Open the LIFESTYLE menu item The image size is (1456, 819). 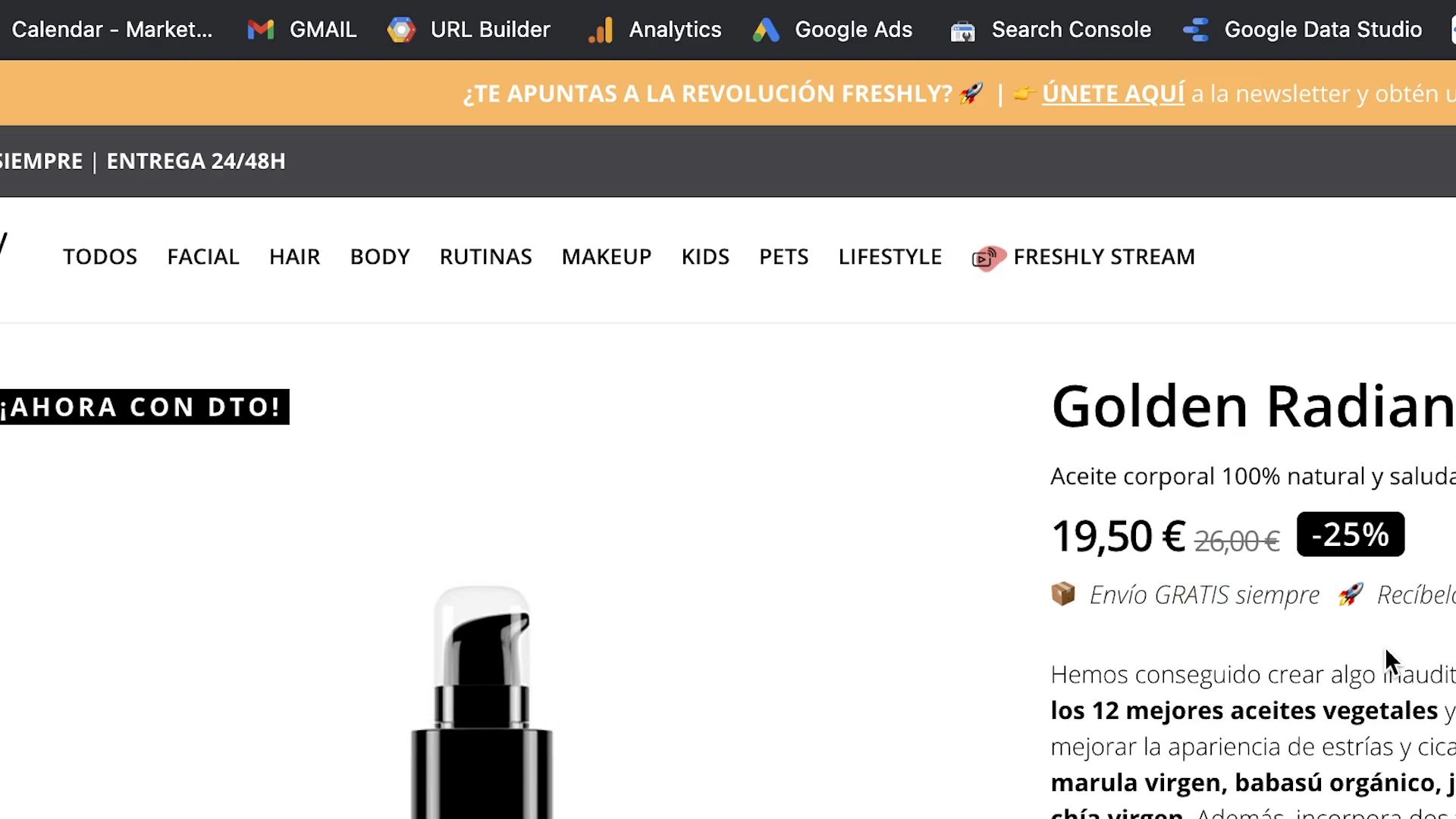[x=890, y=257]
